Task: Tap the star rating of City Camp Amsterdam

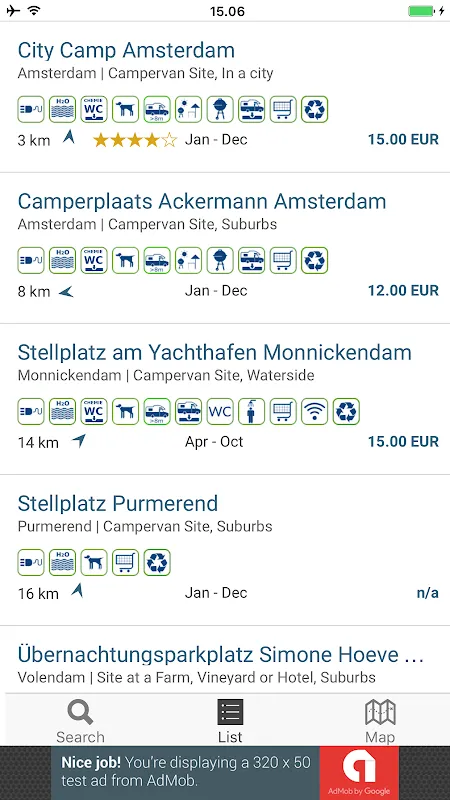Action: click(135, 140)
